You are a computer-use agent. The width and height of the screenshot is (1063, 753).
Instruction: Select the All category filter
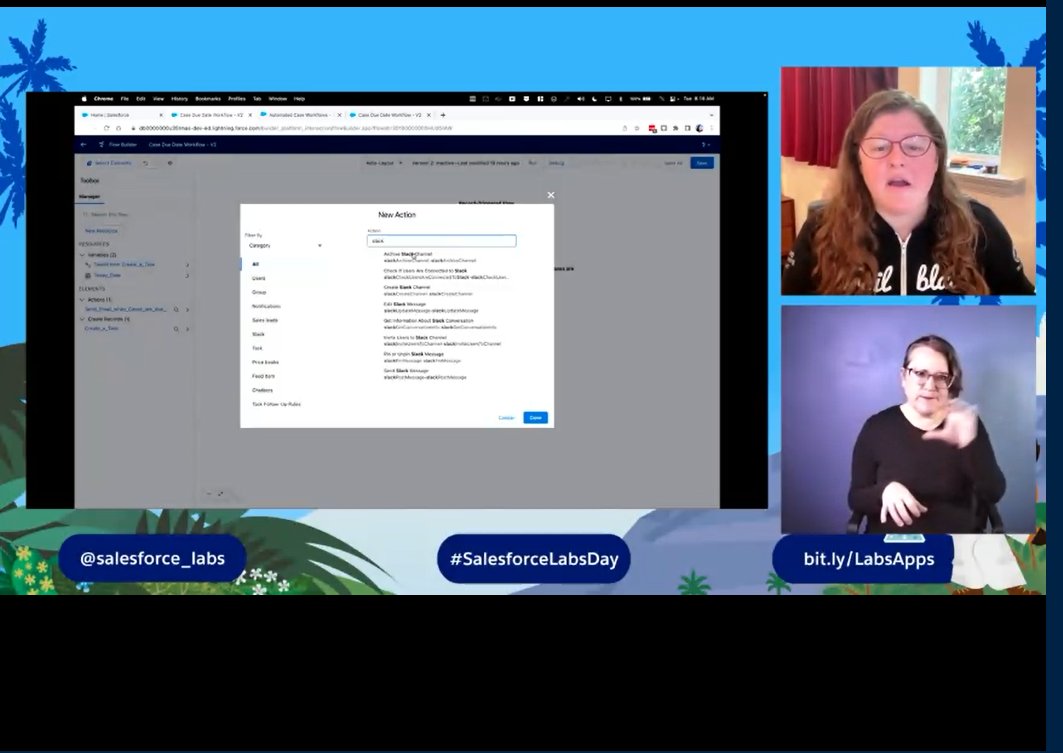click(x=256, y=264)
